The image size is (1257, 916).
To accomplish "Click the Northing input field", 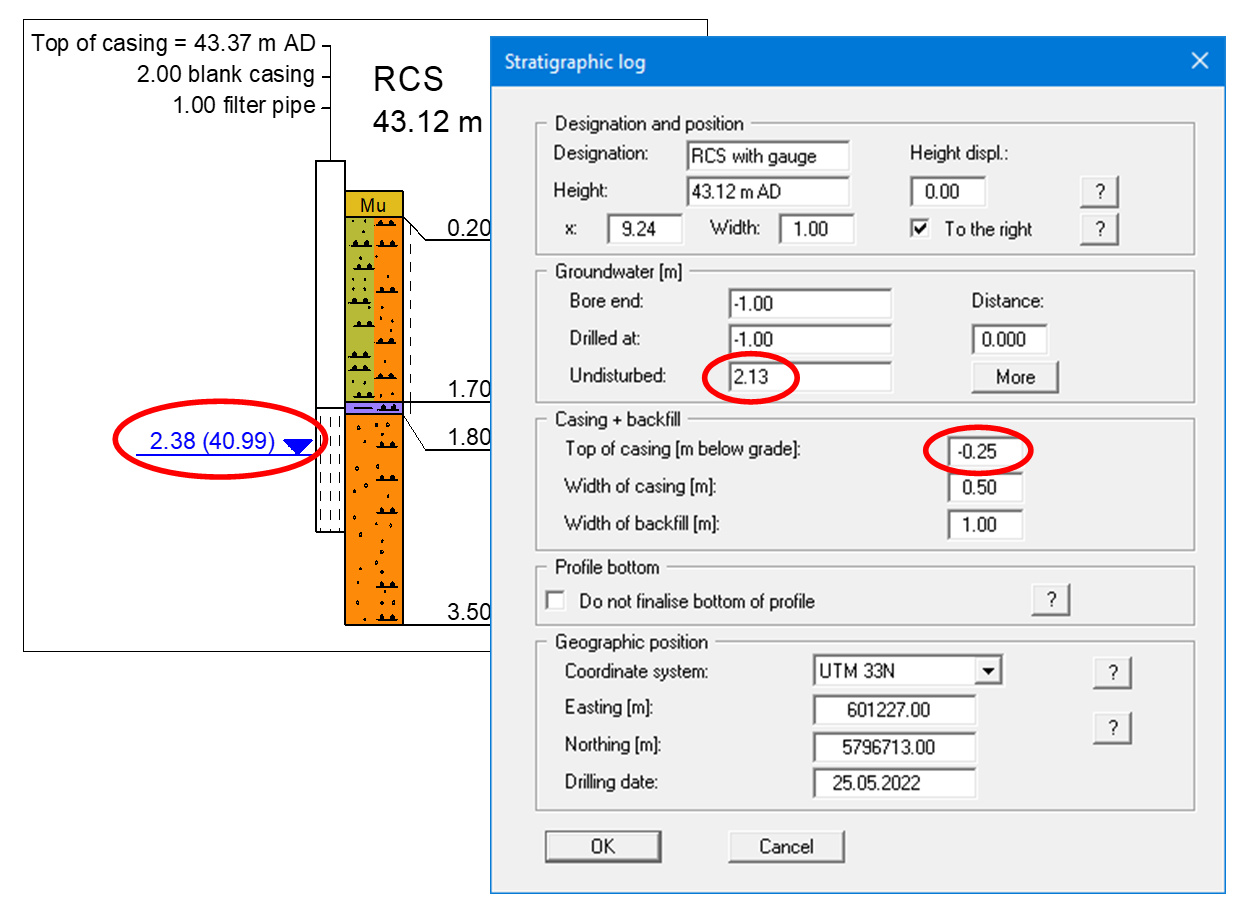I will (894, 747).
